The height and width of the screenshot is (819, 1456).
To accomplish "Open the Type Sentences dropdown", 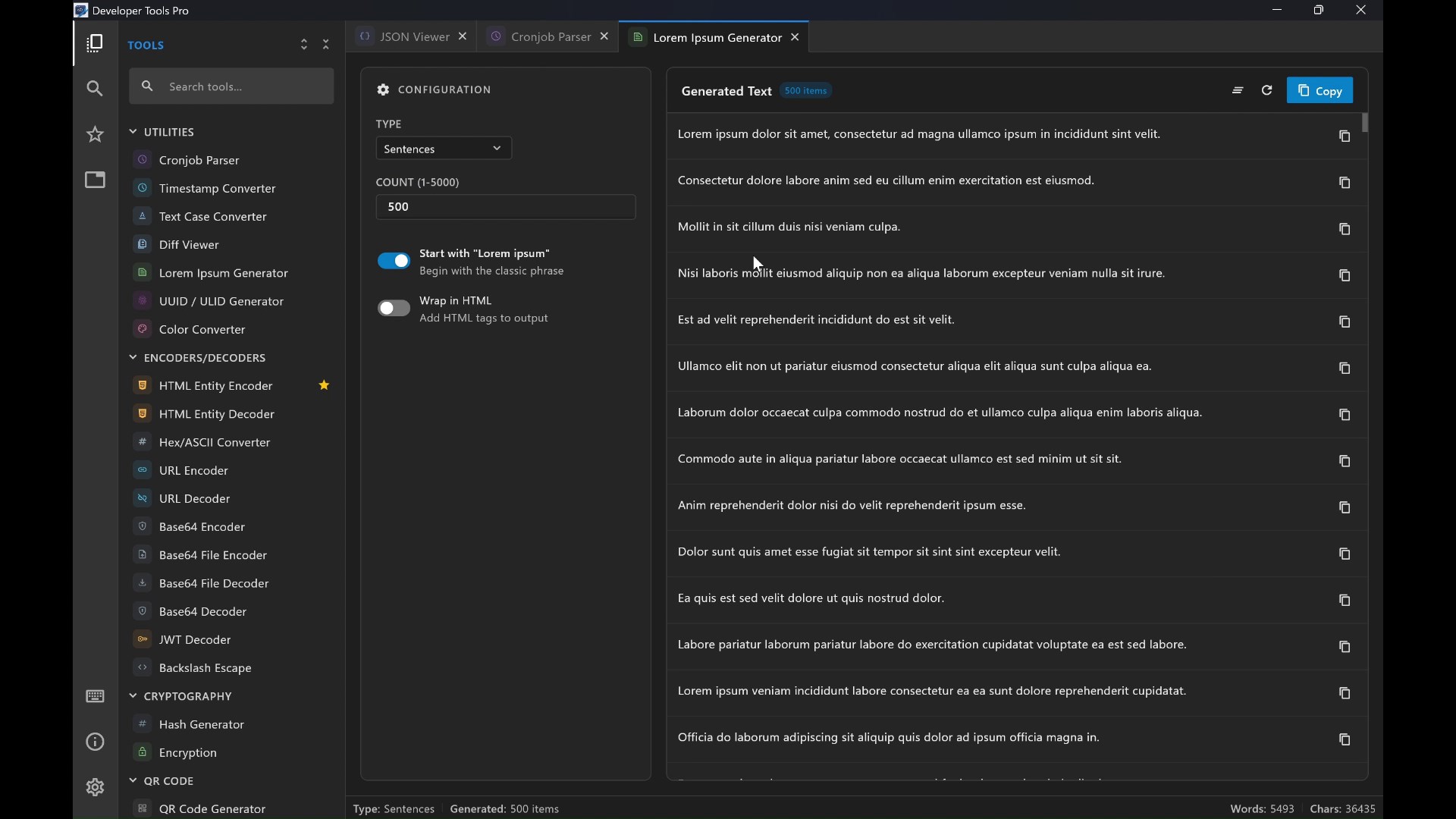I will 444,149.
